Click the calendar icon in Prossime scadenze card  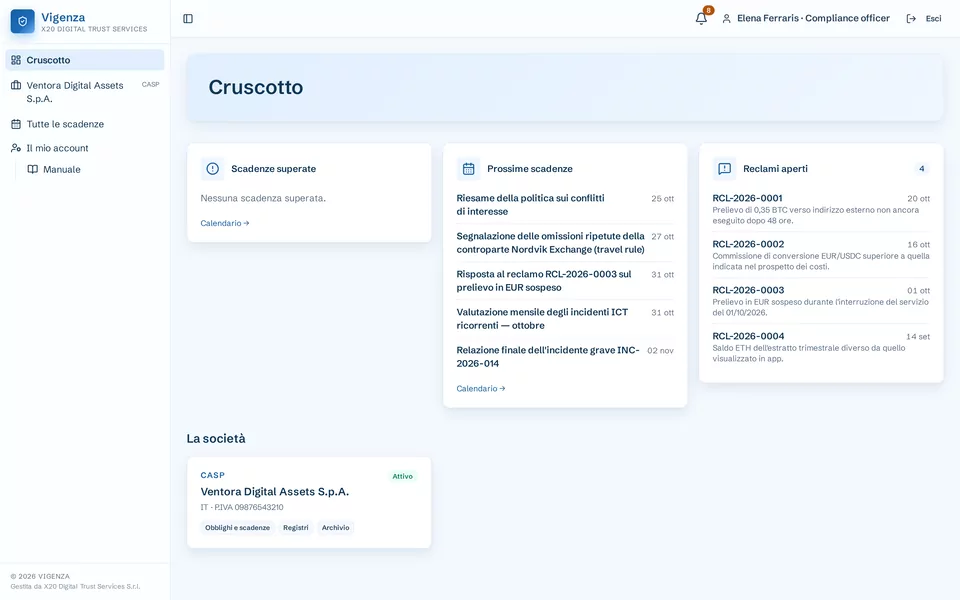click(468, 168)
